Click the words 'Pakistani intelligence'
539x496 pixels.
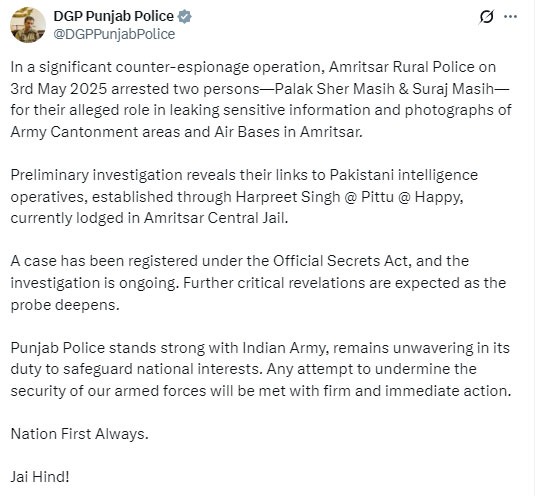coord(404,175)
